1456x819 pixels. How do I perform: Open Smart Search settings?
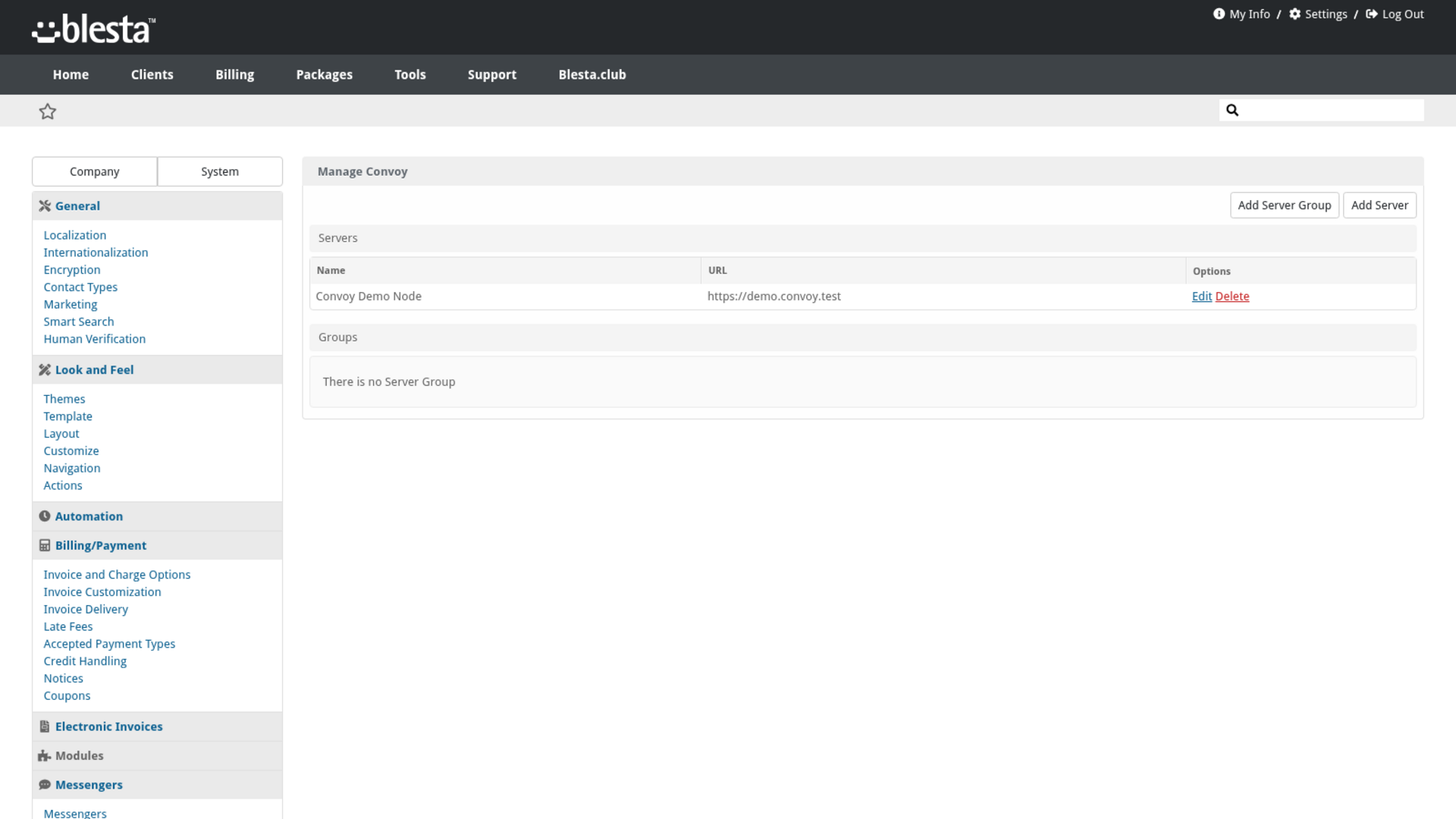(79, 322)
